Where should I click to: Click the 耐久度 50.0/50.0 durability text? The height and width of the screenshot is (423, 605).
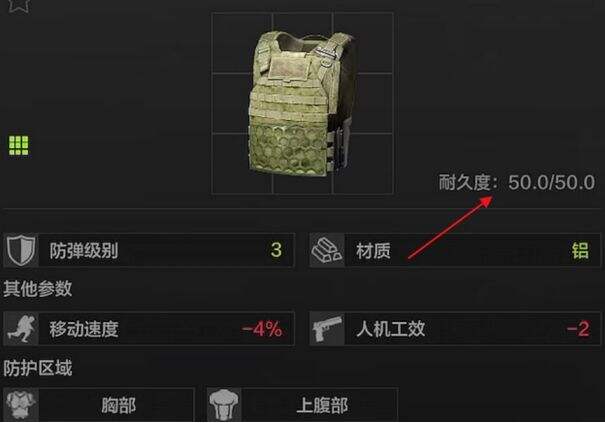pos(517,182)
